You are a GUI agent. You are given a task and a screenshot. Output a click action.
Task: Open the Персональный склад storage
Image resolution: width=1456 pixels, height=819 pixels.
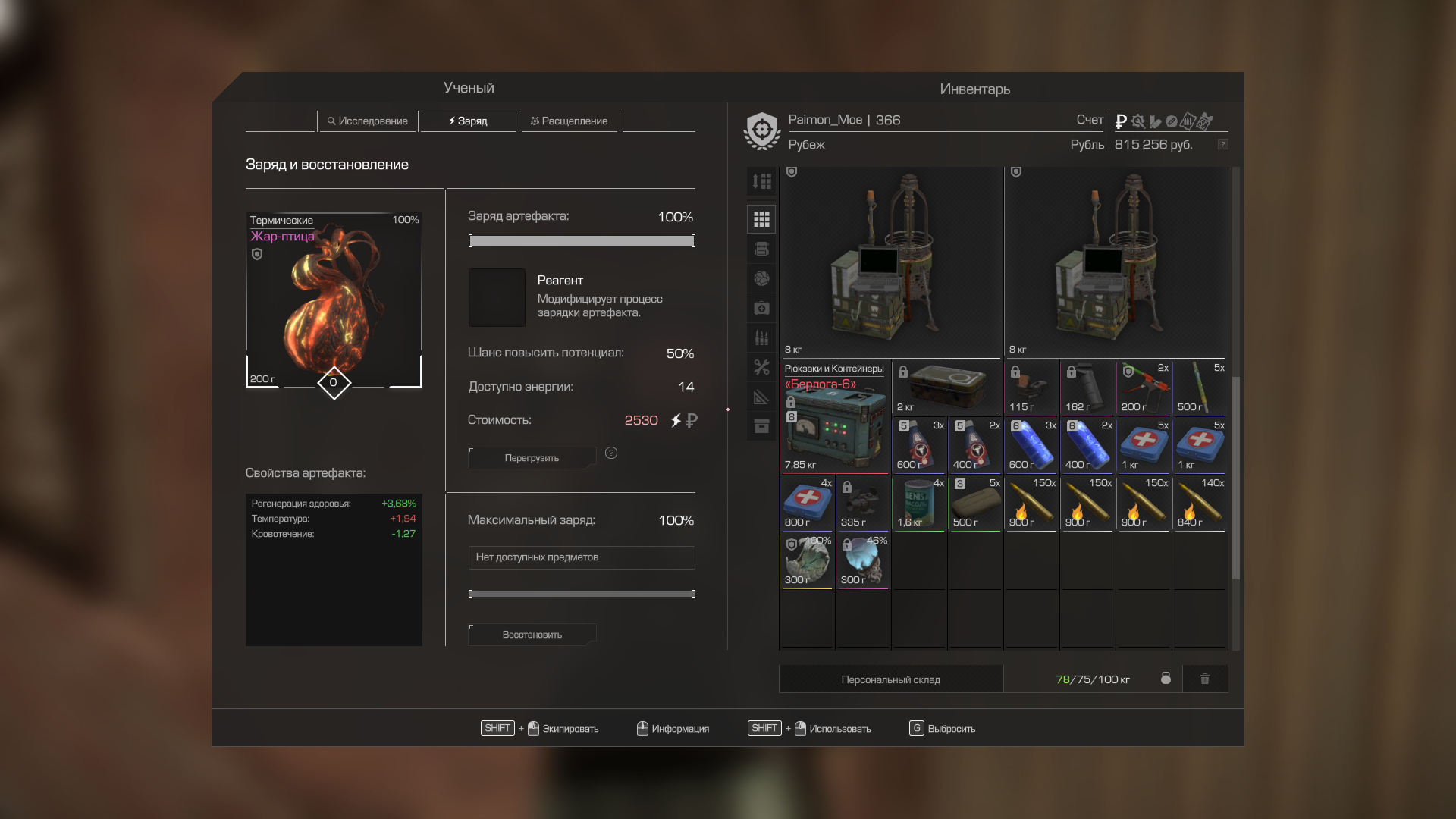click(891, 679)
